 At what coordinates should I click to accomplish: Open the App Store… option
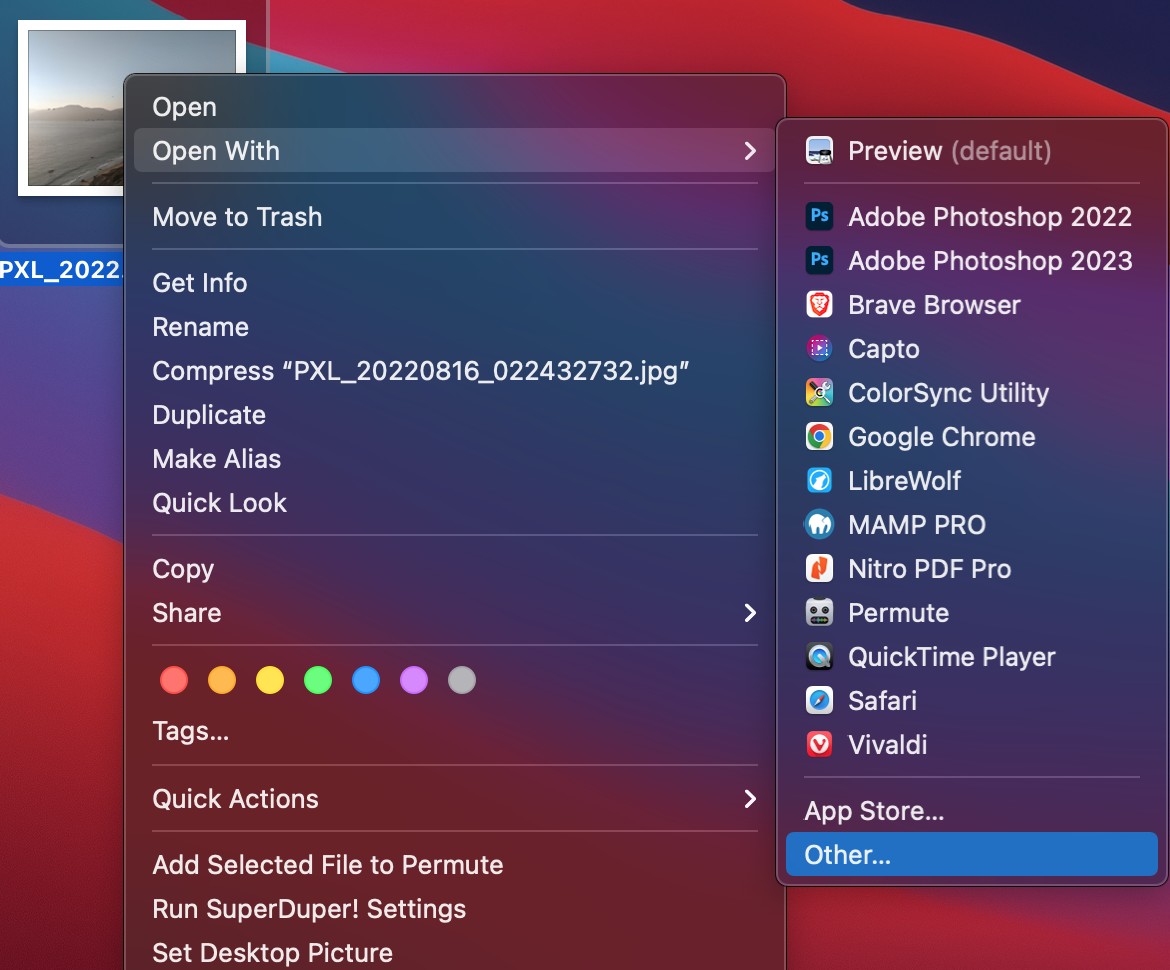click(x=972, y=810)
